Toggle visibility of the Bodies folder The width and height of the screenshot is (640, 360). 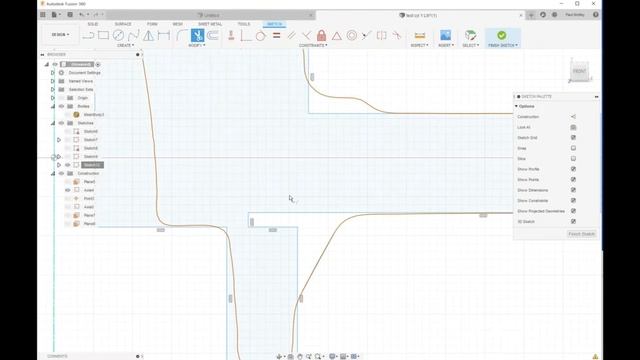(x=62, y=106)
